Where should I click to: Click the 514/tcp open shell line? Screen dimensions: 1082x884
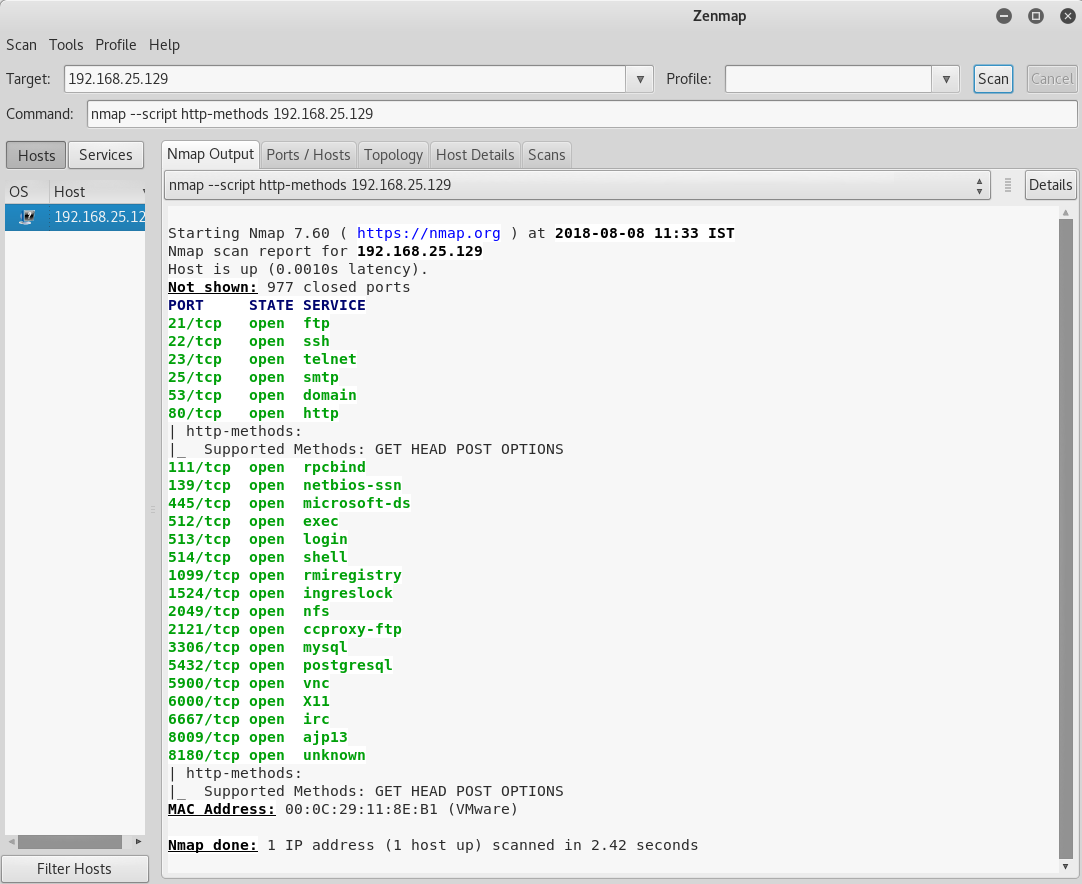pos(258,557)
